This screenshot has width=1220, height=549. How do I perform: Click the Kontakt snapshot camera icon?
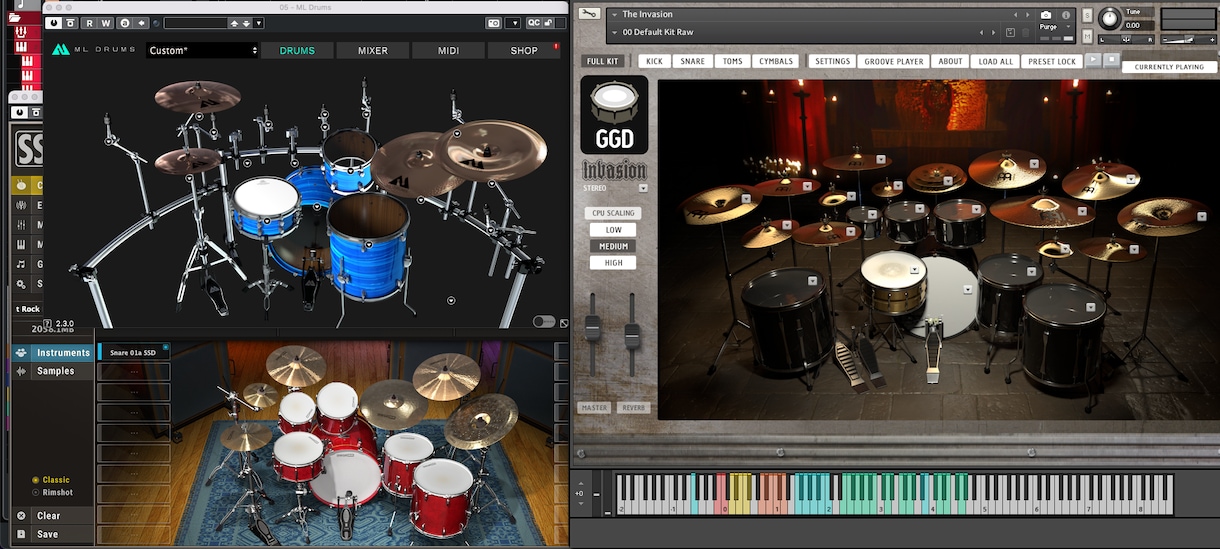(1046, 15)
